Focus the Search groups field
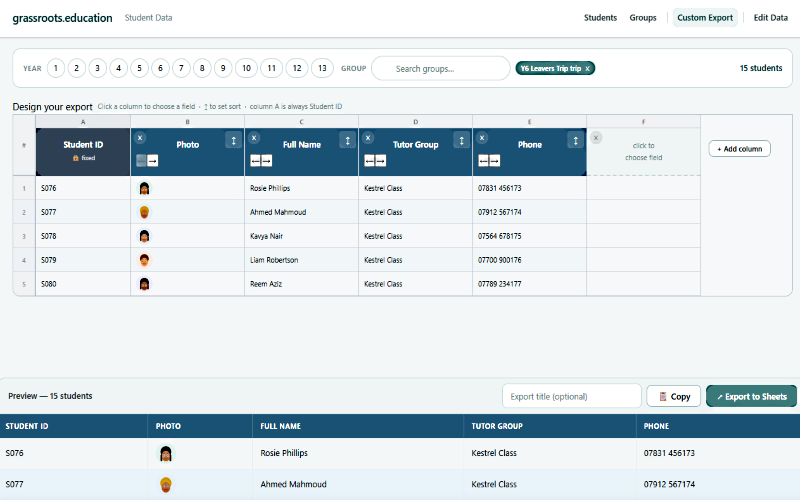800x500 pixels. [441, 68]
